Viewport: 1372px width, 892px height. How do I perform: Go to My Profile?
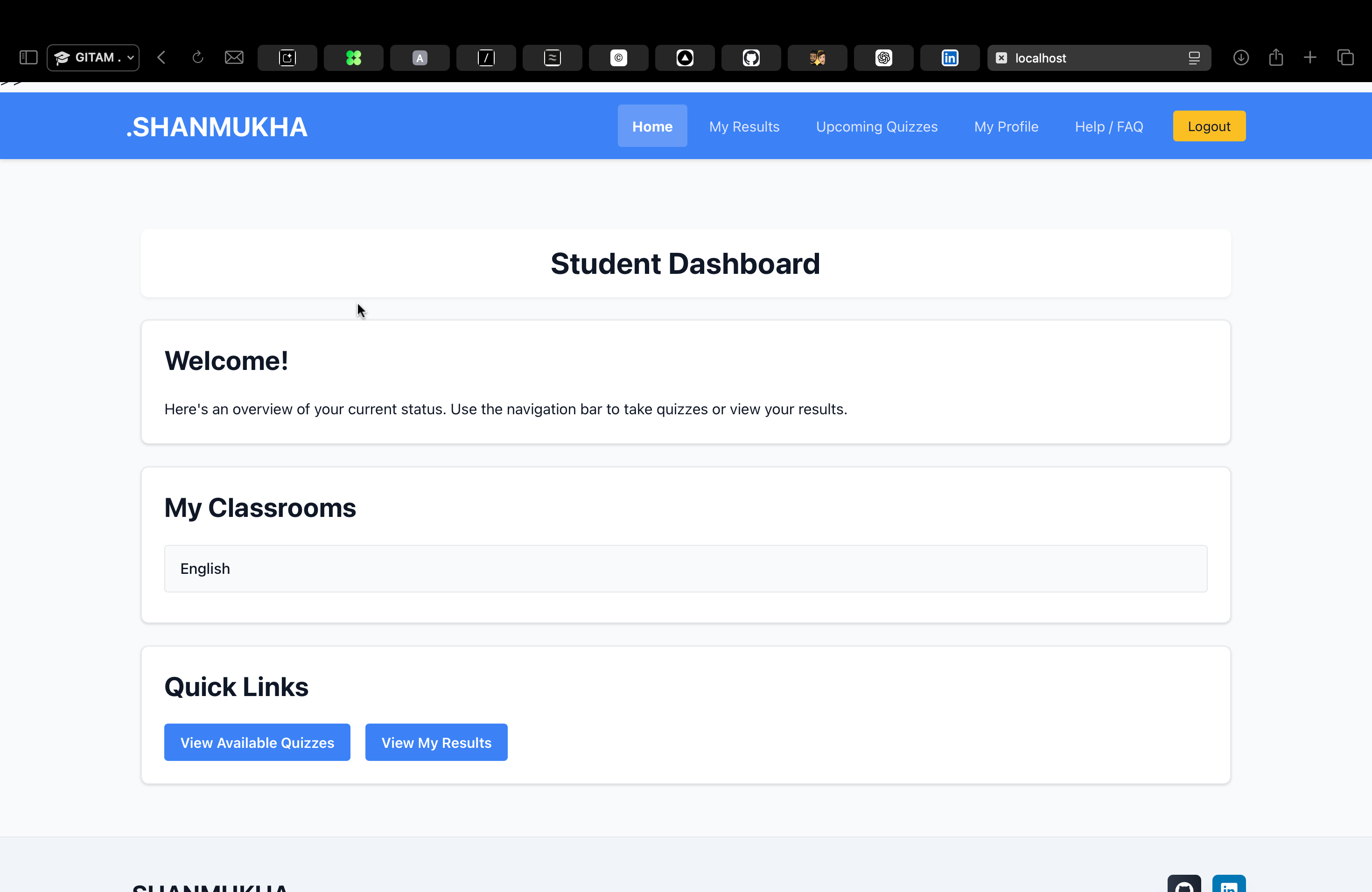(1006, 125)
